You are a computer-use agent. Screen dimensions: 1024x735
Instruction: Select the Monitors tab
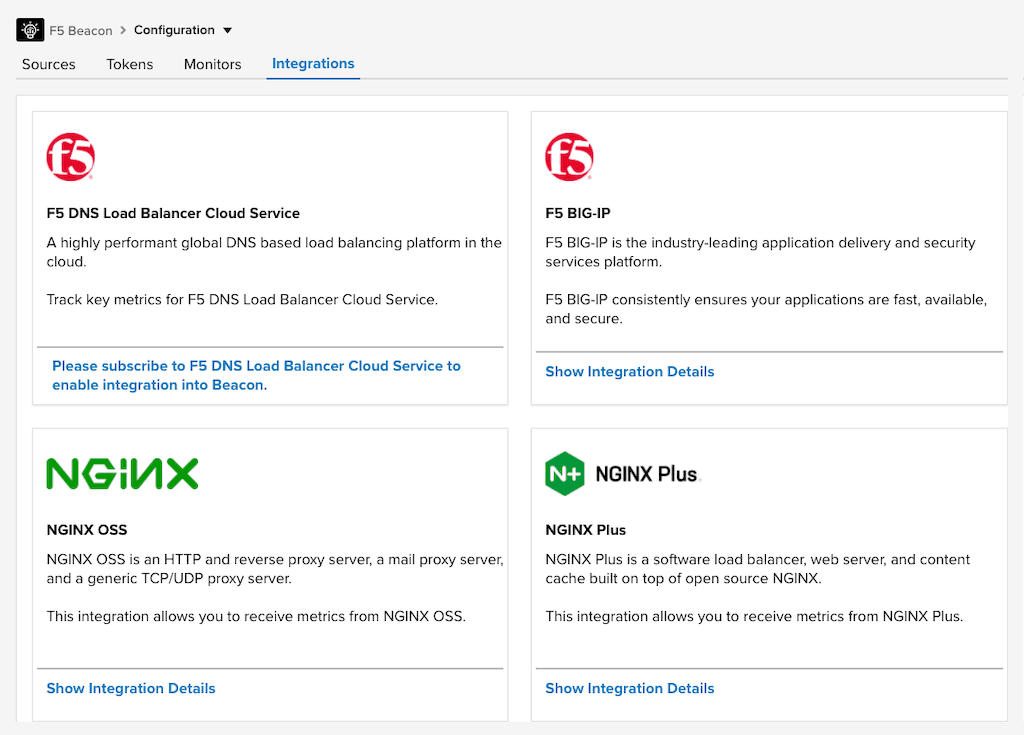pos(212,64)
